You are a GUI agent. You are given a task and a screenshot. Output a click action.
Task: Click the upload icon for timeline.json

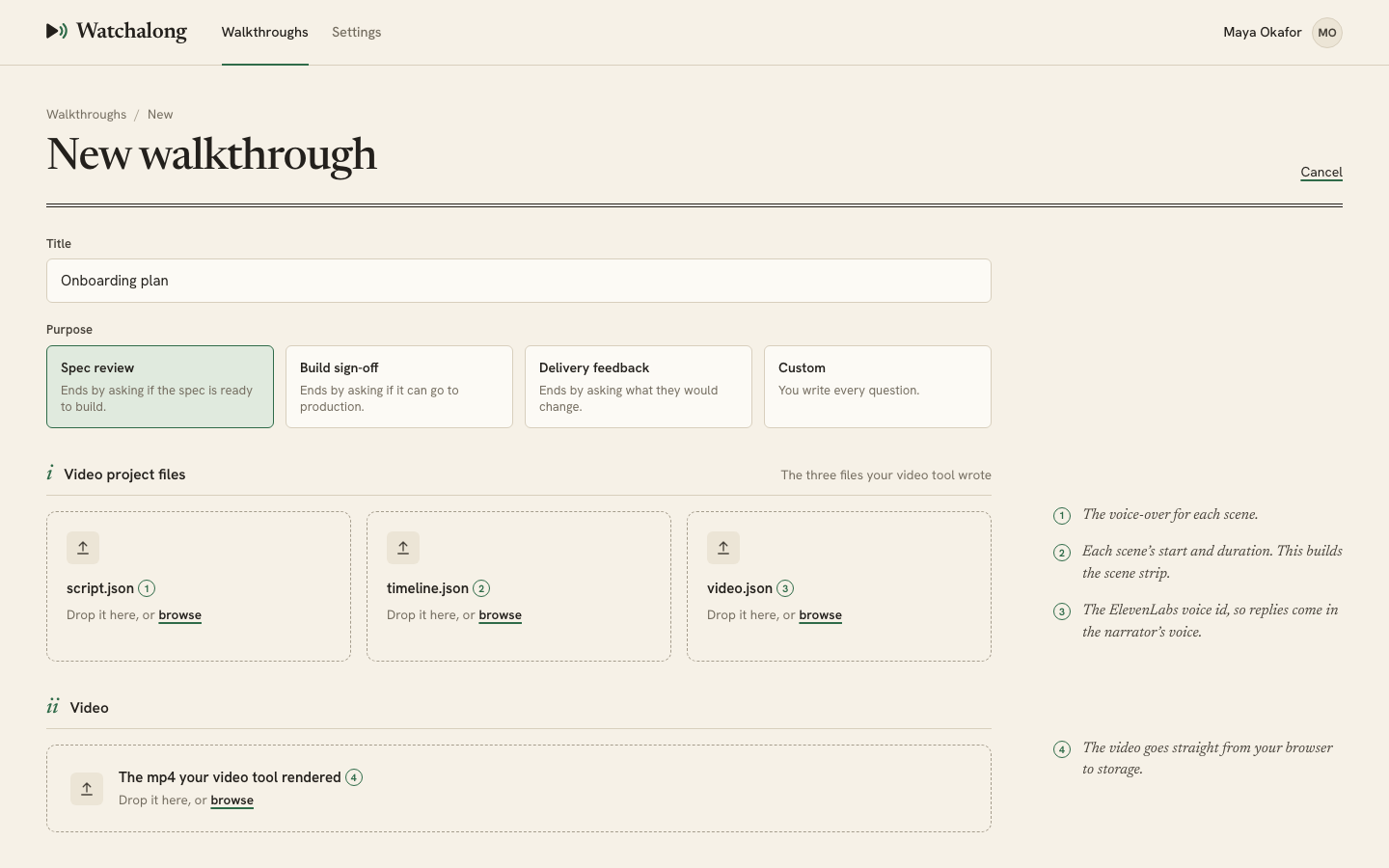[x=403, y=548]
